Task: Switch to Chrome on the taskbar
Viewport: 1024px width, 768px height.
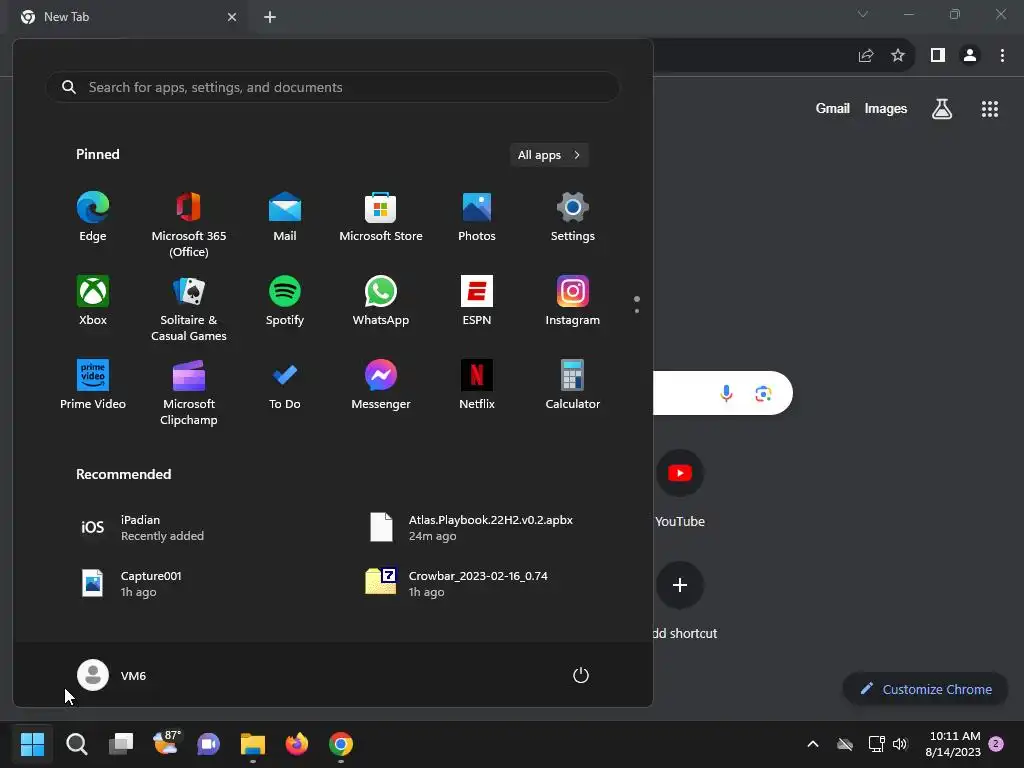Action: [x=341, y=744]
